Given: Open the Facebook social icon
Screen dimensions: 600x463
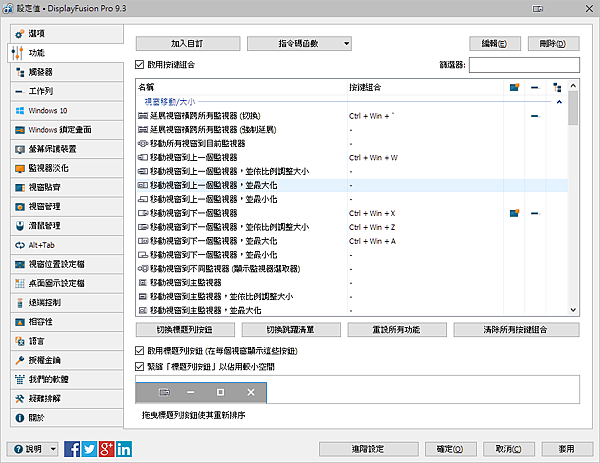Looking at the screenshot, I should [x=72, y=449].
